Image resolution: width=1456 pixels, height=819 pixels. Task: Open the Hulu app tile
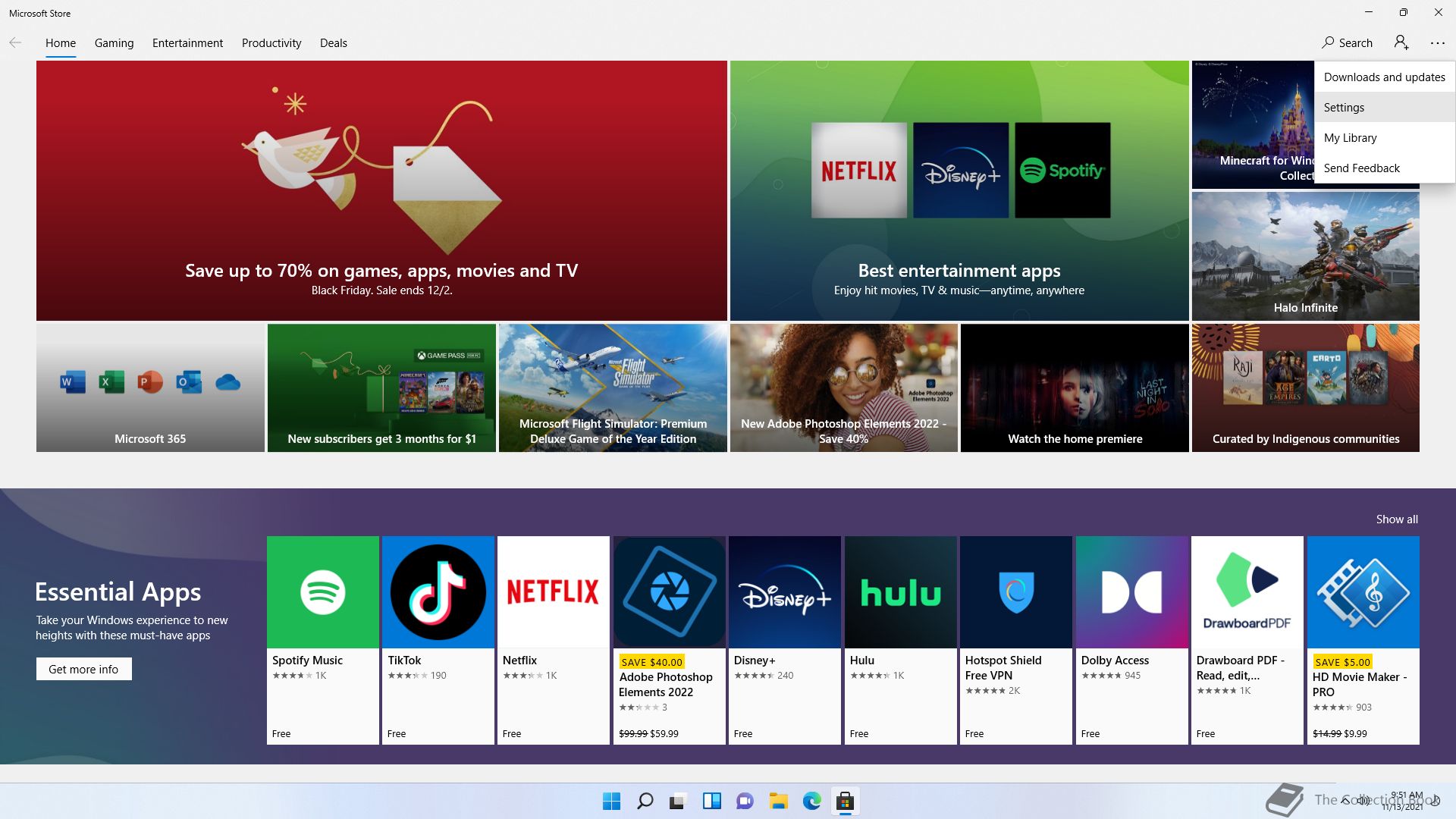click(x=901, y=640)
